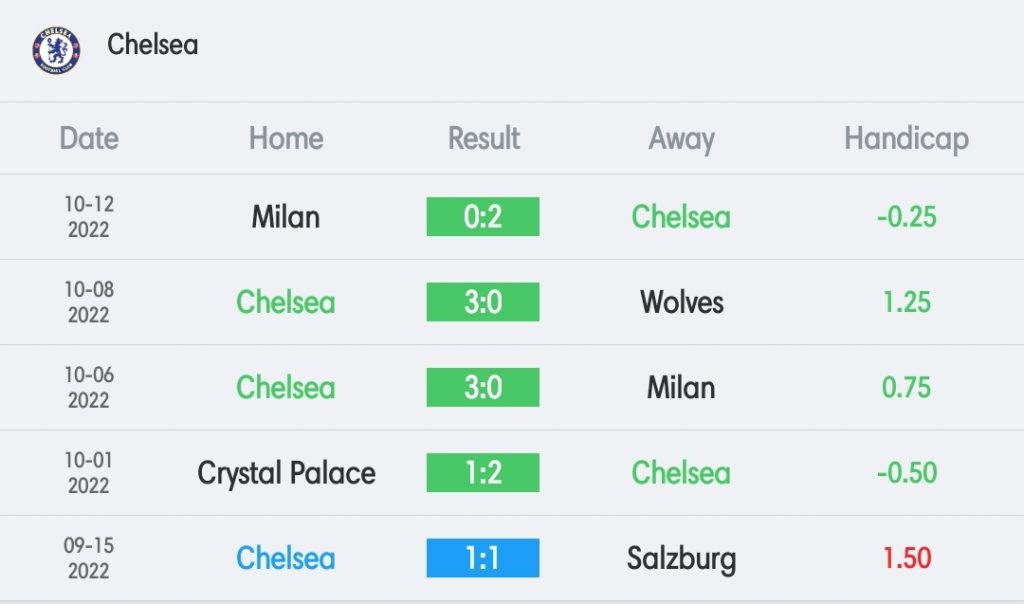The width and height of the screenshot is (1024, 604).
Task: Click blue Chelsea home name in 09-15 row
Action: (285, 558)
